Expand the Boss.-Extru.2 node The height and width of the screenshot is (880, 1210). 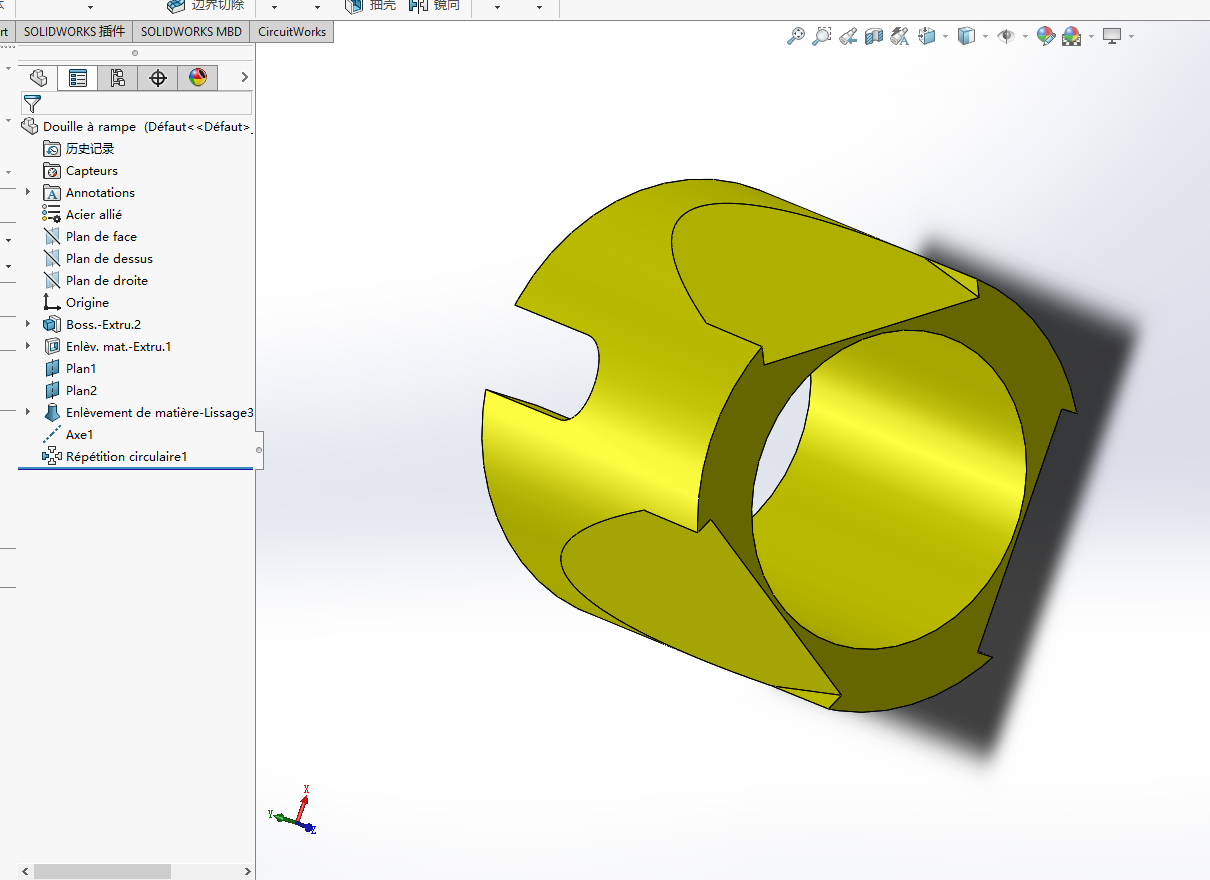point(28,324)
